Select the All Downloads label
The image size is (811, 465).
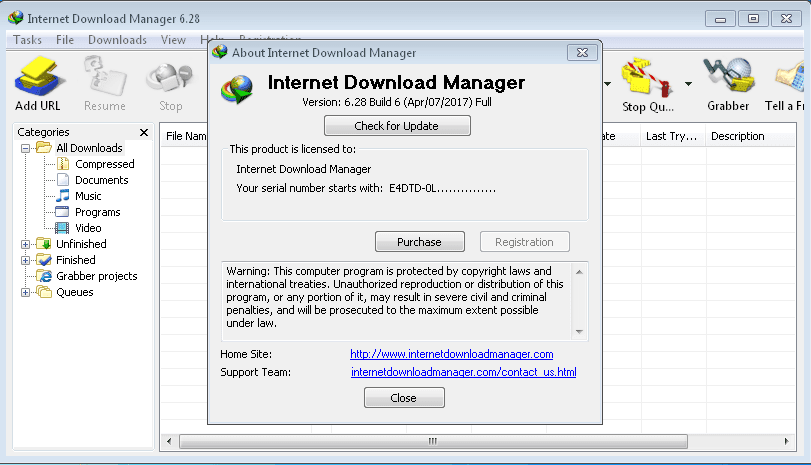89,148
